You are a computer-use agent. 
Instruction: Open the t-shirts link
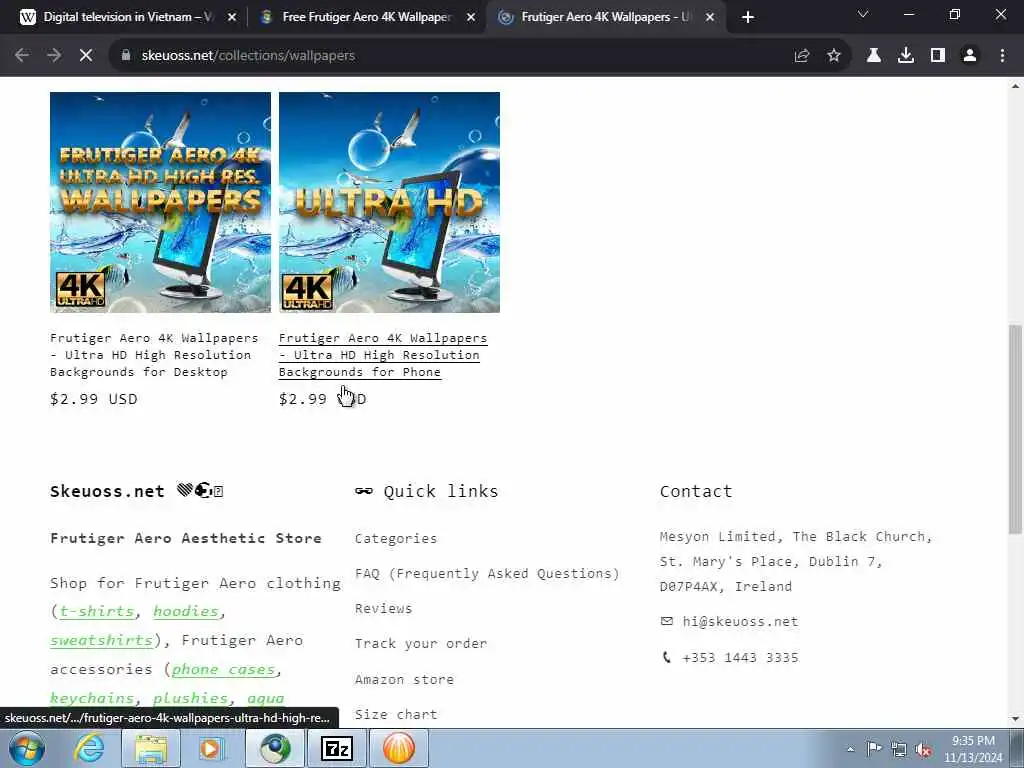(x=97, y=611)
